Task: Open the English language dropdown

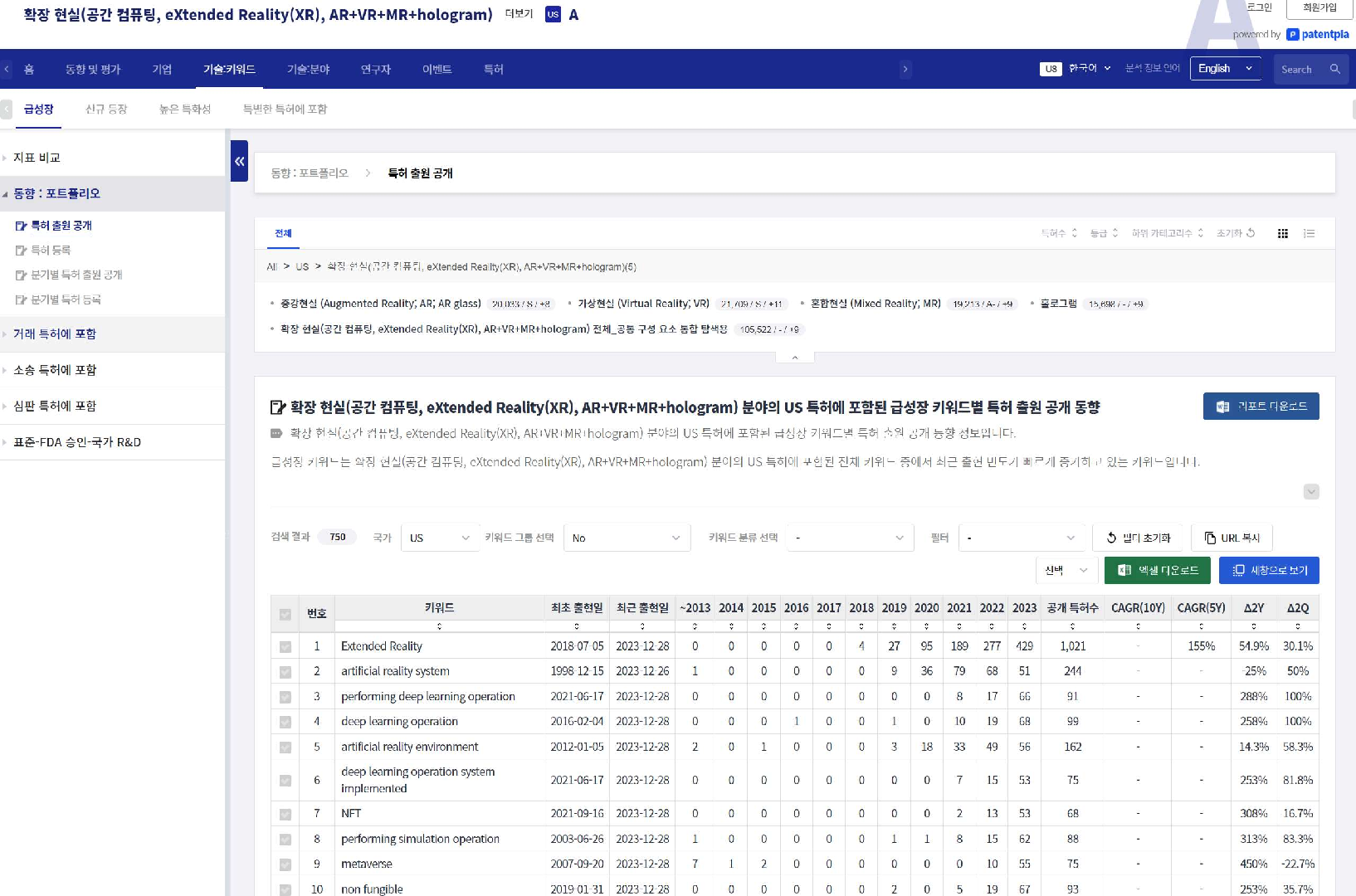Action: point(1226,69)
